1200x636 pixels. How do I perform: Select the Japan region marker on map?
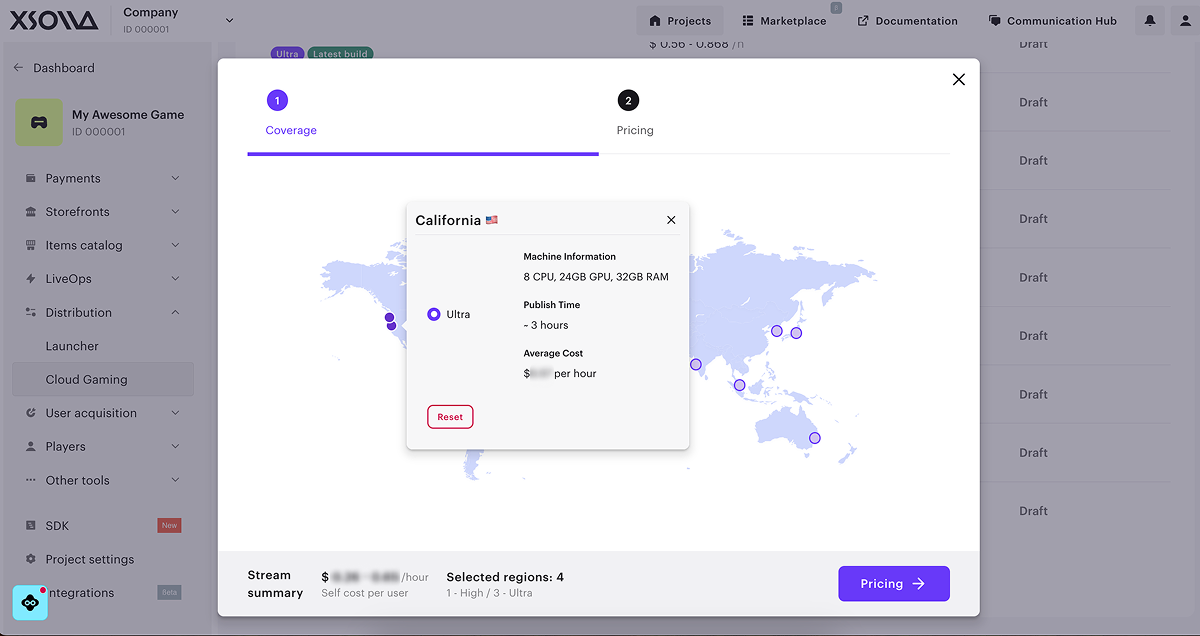(x=796, y=333)
